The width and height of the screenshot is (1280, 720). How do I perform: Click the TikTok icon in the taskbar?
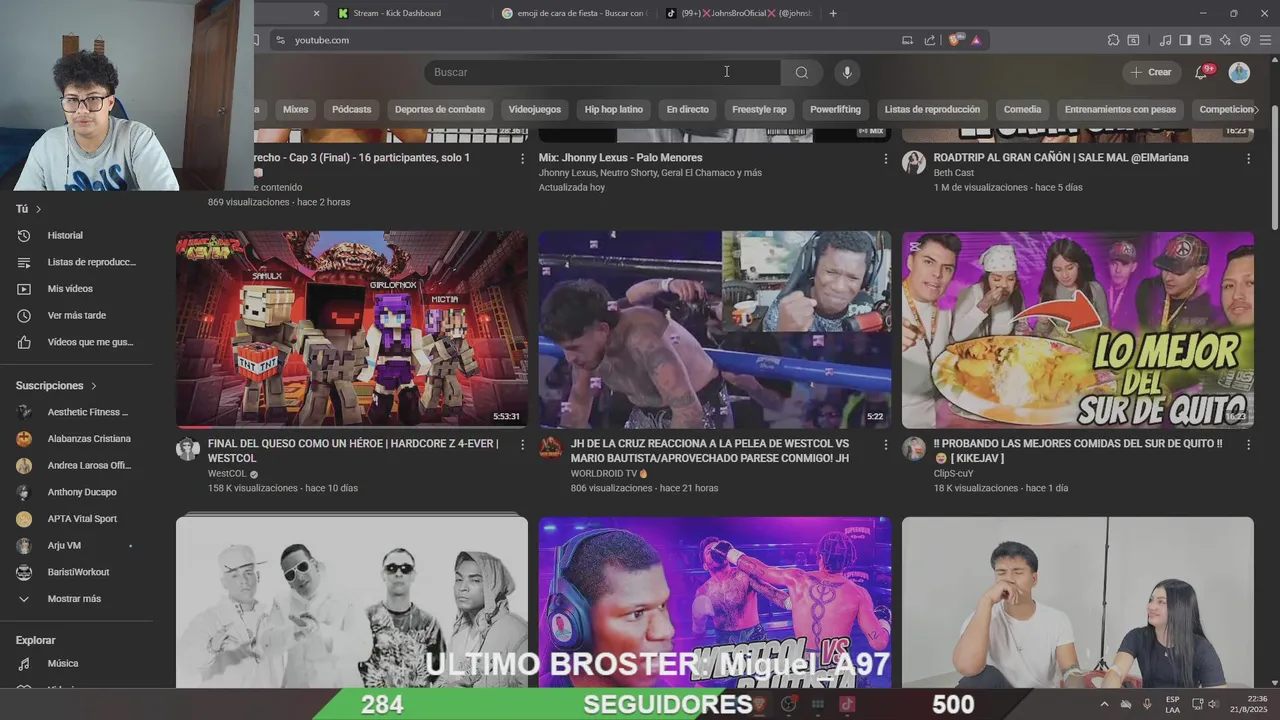point(846,704)
